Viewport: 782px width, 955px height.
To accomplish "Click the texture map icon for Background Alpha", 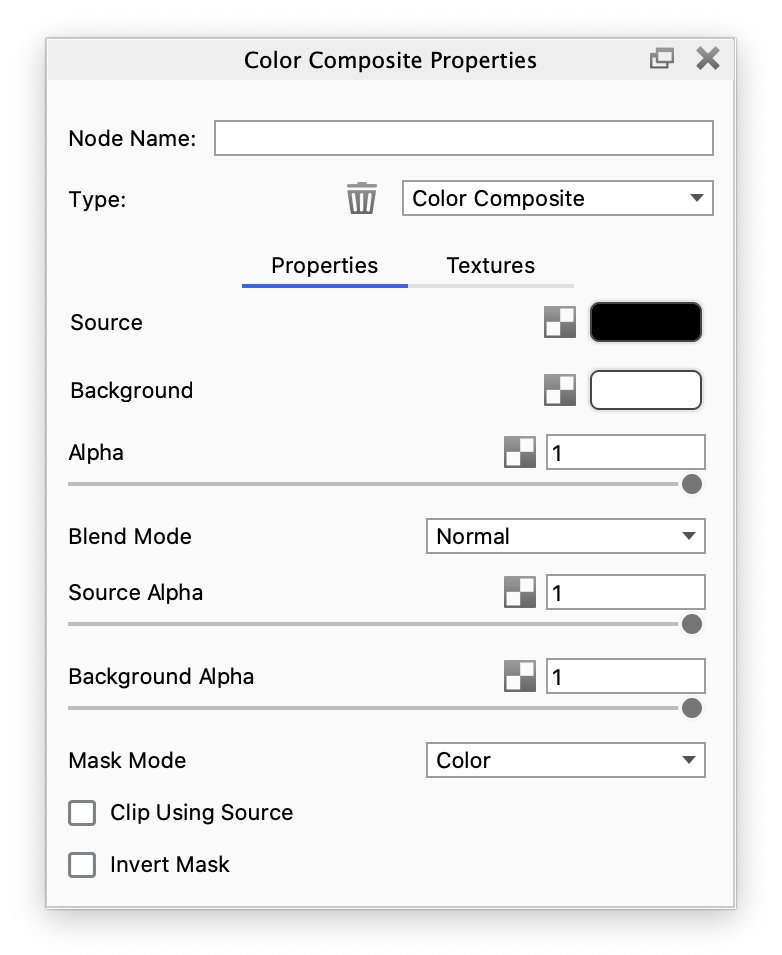I will (x=520, y=676).
